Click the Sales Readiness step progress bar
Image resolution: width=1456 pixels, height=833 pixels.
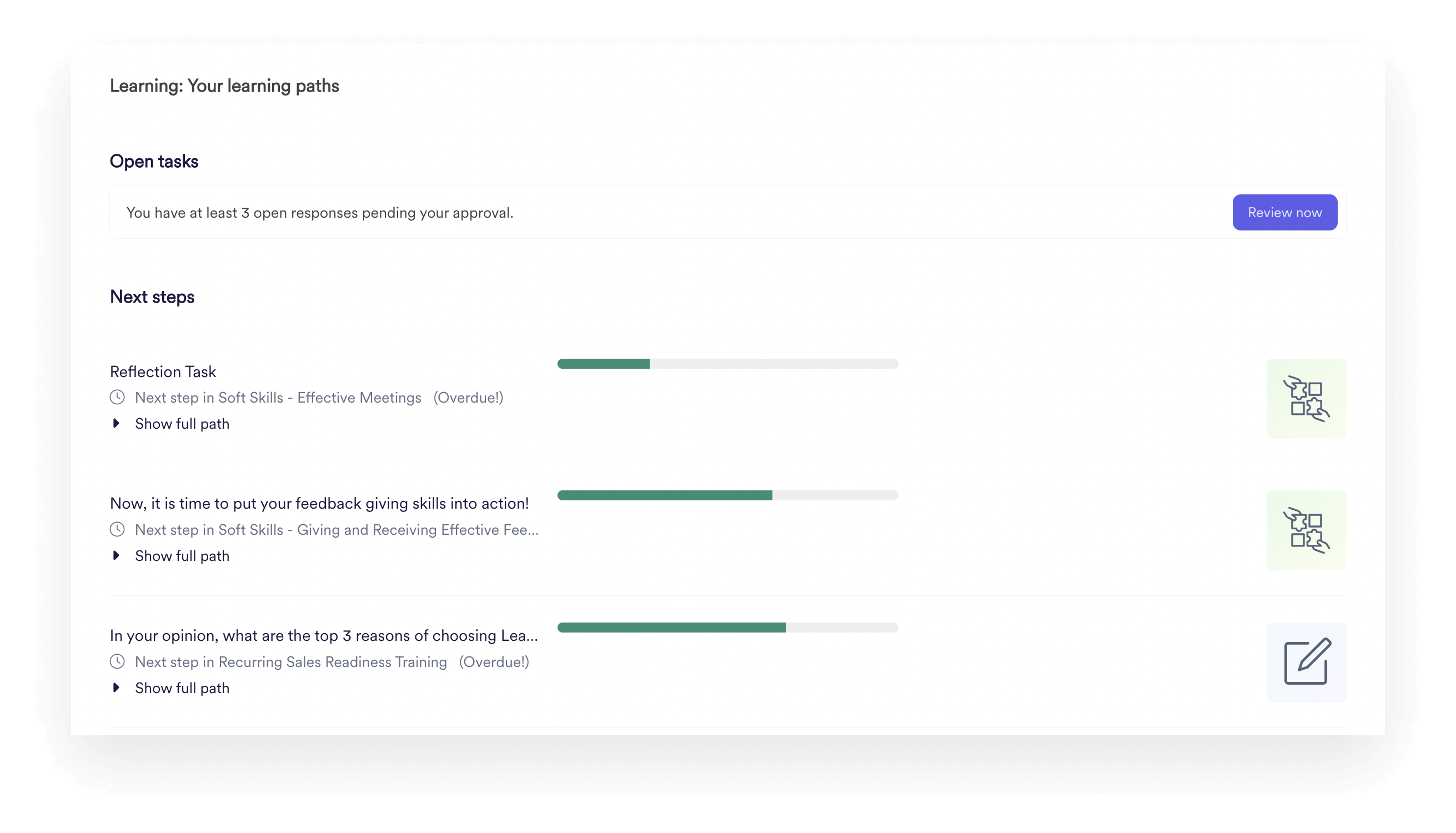click(727, 627)
